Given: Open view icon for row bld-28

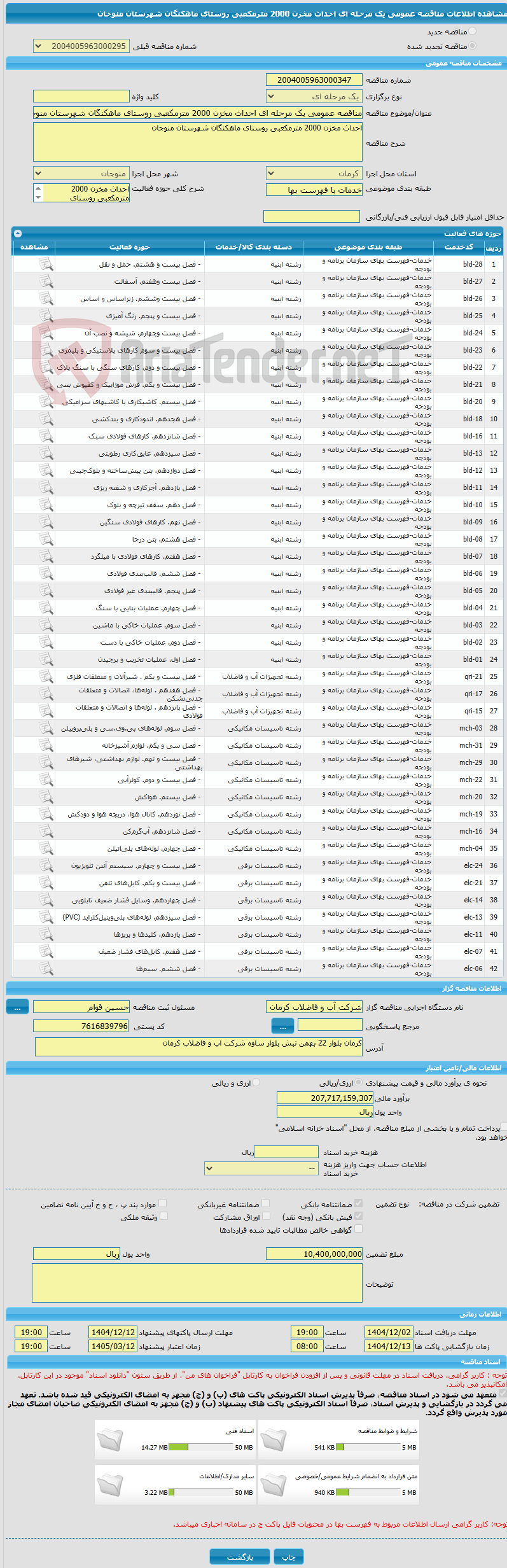Looking at the screenshot, I should coord(46,264).
